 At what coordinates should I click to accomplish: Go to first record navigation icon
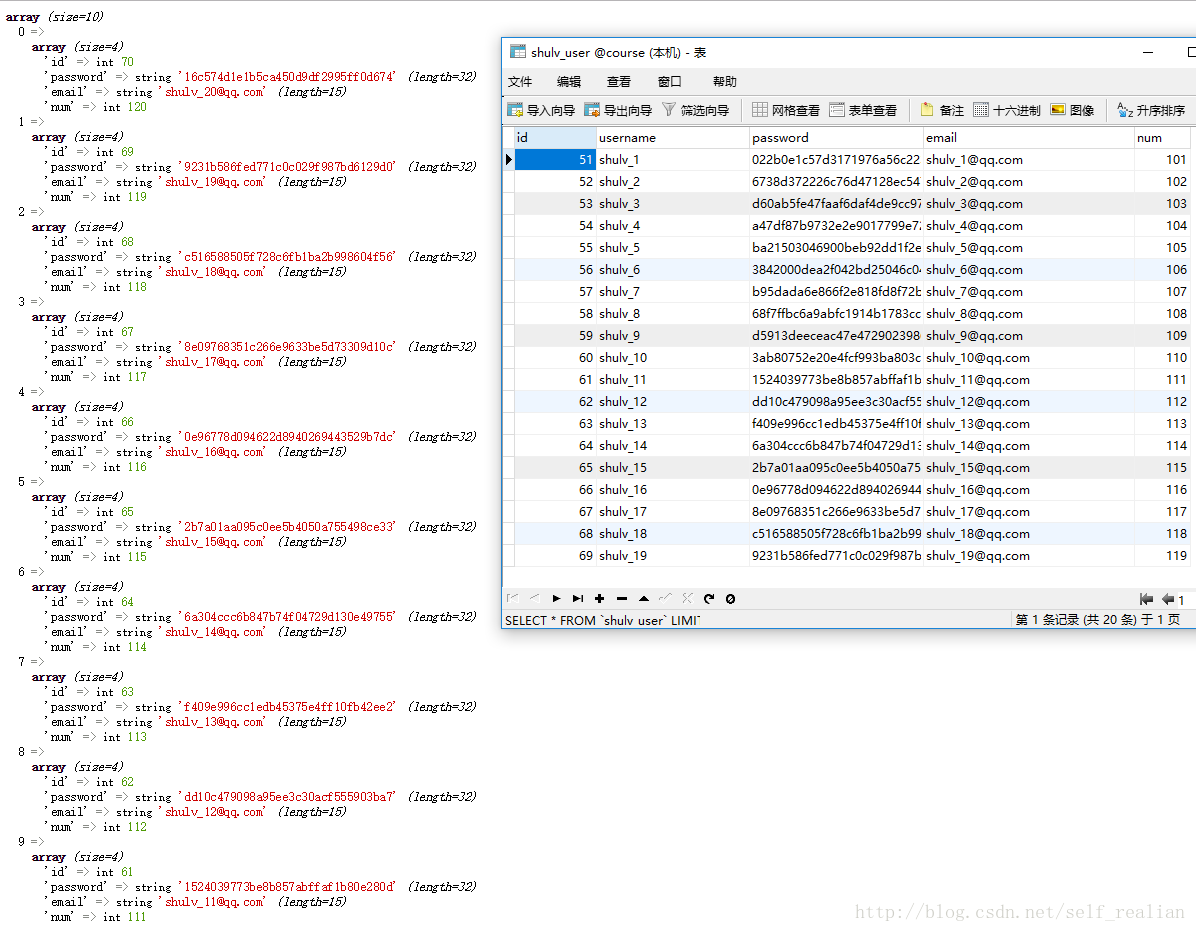(x=513, y=599)
